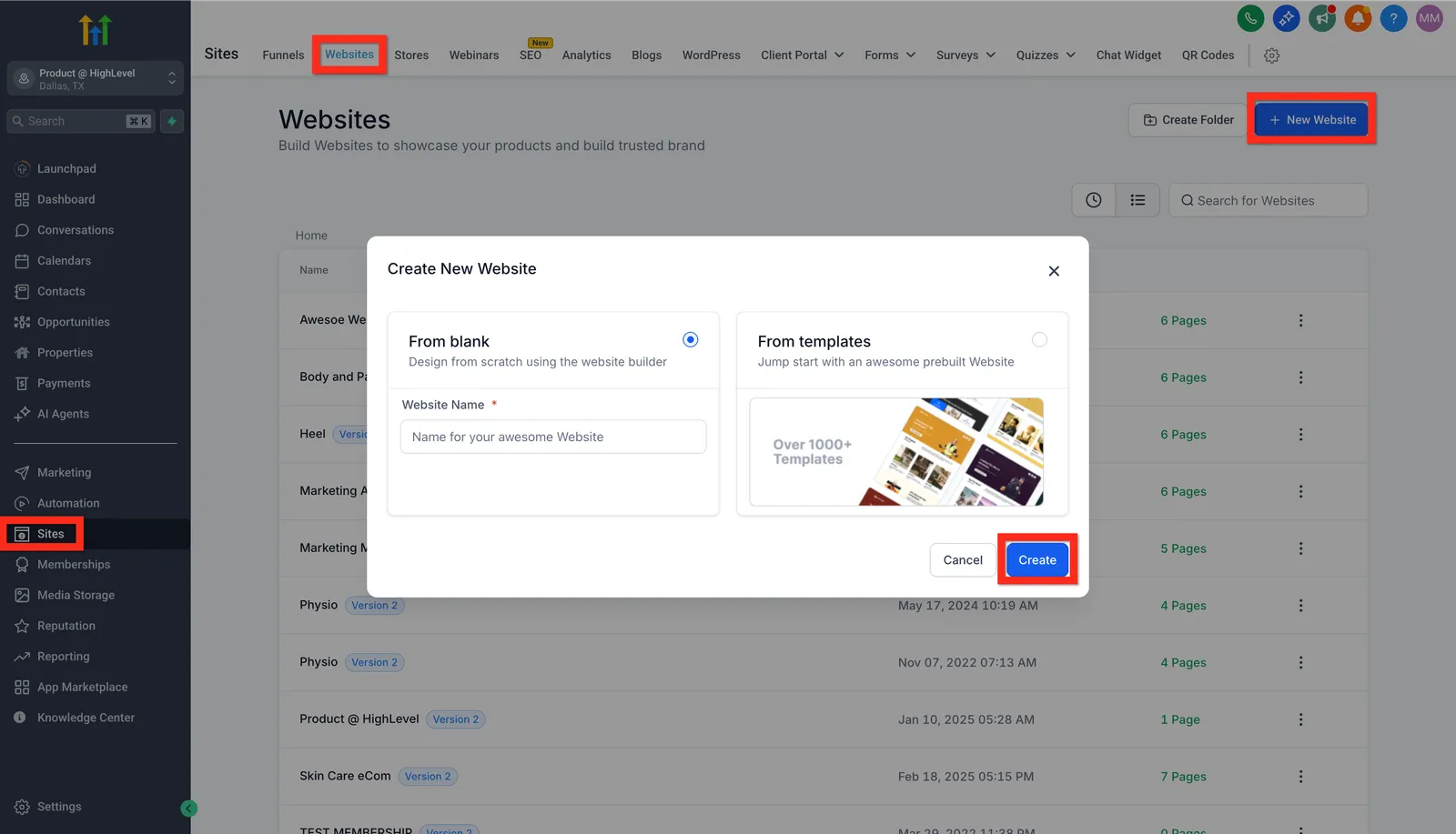Click the Search for Websites field
This screenshot has height=834, width=1456.
[x=1268, y=200]
